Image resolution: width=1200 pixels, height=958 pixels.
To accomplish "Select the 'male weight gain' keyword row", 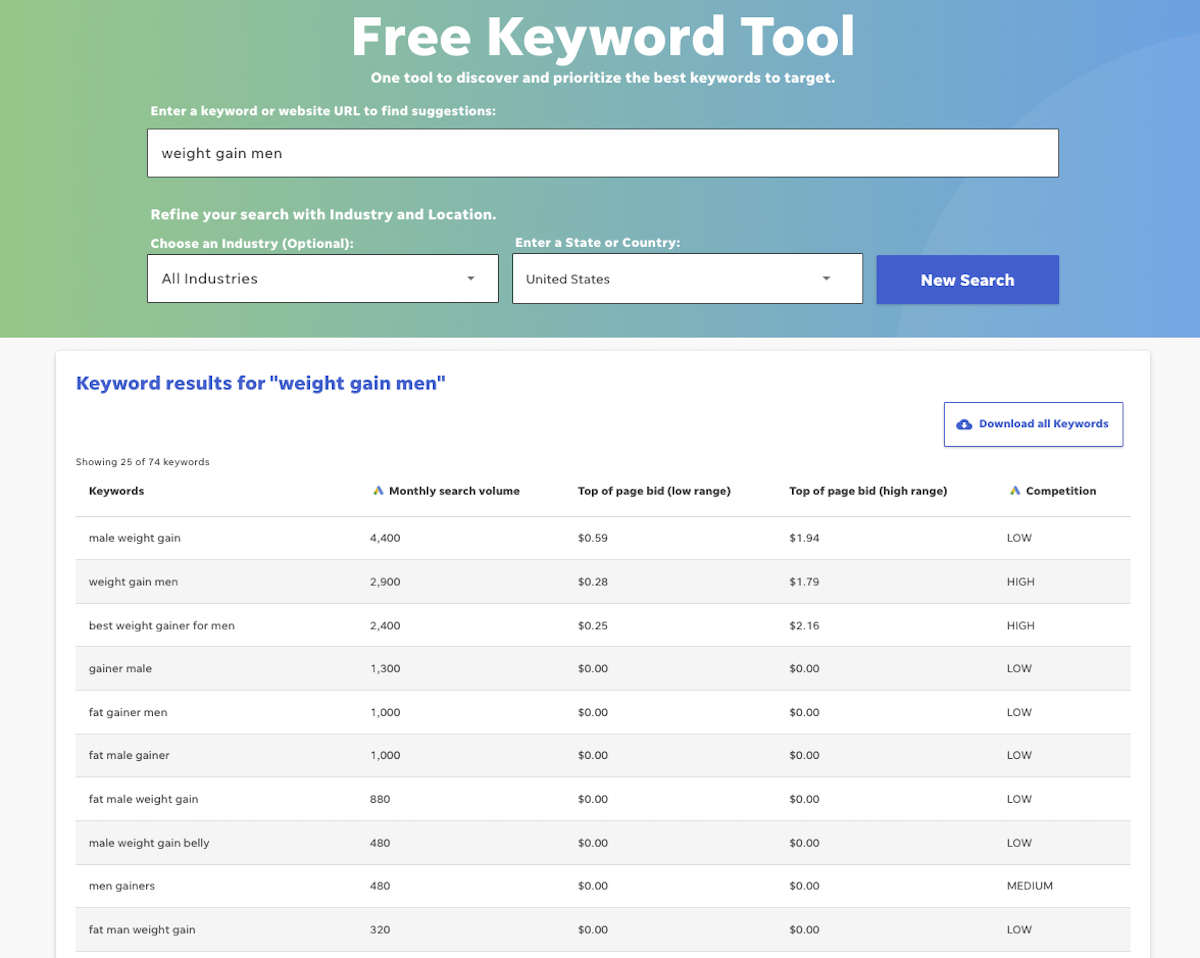I will click(134, 538).
